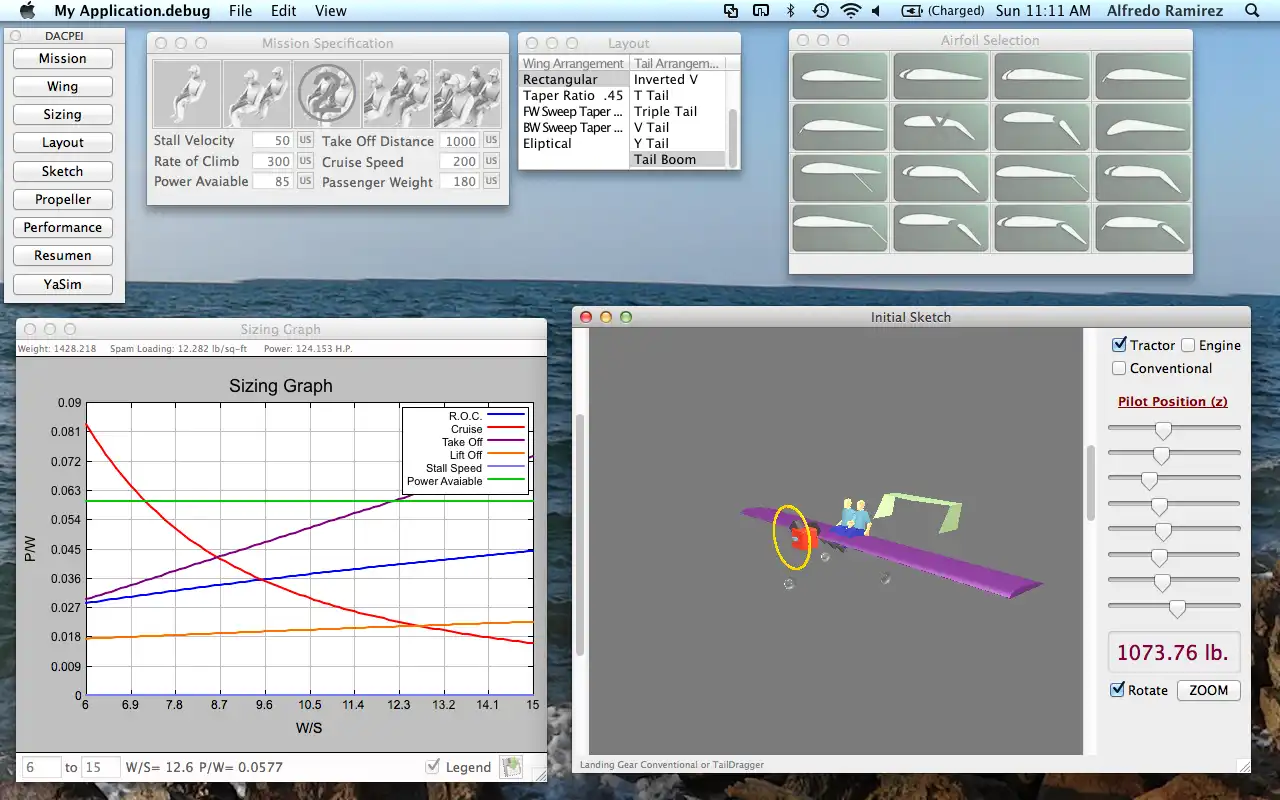This screenshot has height=800, width=1280.
Task: Click the Wi-Fi icon in the menu bar
Action: coord(851,12)
